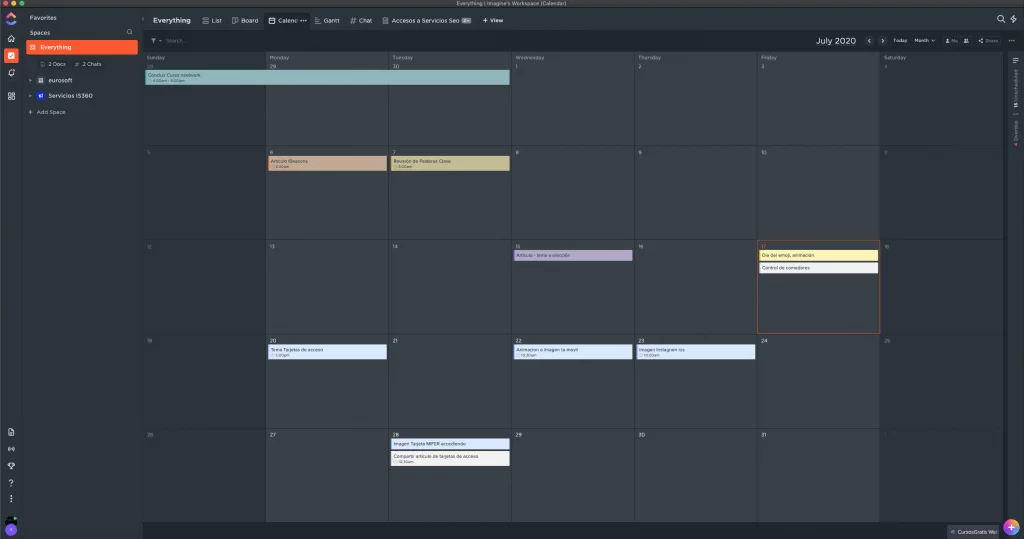Open Compartir artículo de tarjetas de acceso
1024x539 pixels.
pos(450,459)
